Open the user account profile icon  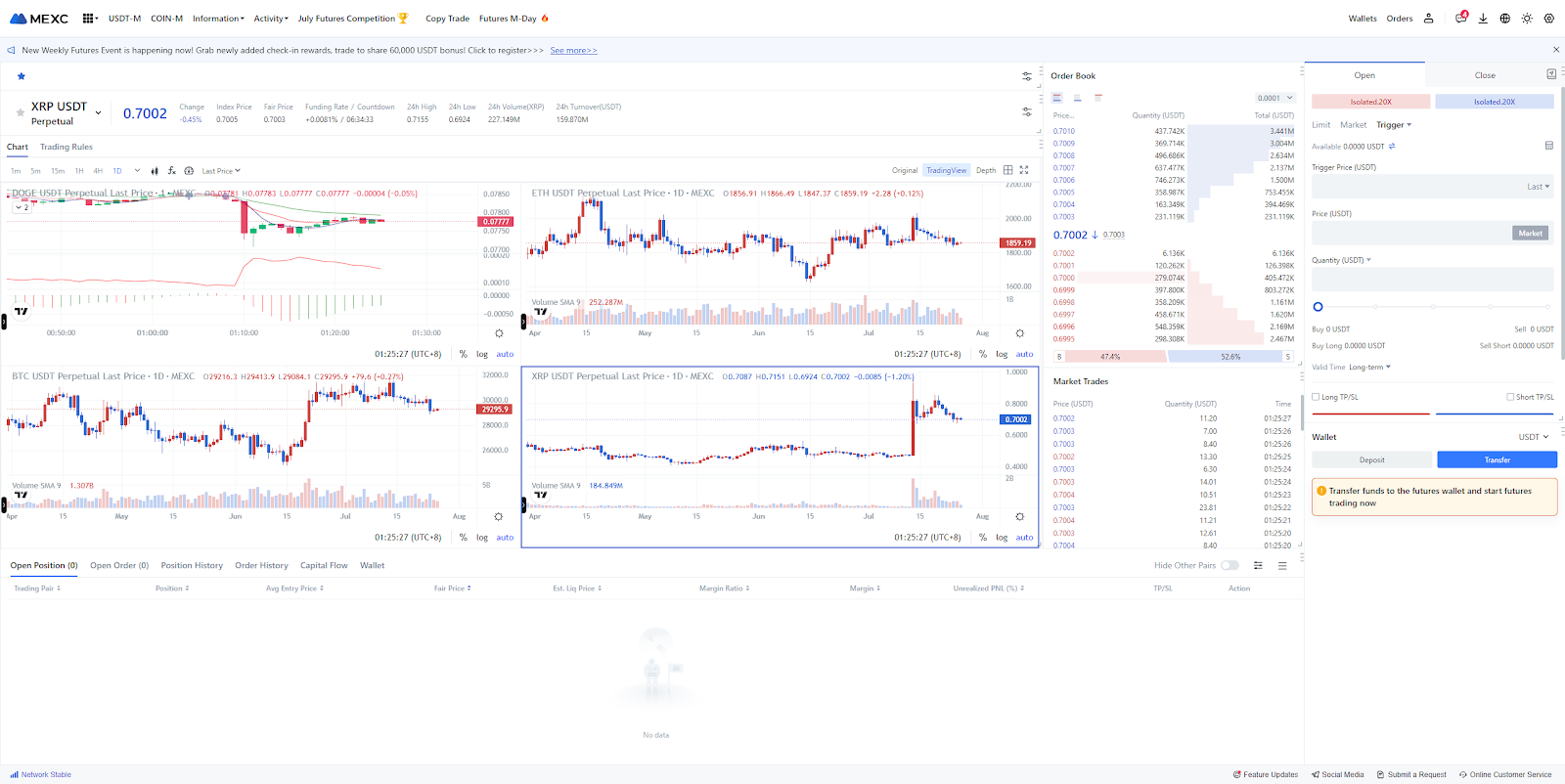1429,19
